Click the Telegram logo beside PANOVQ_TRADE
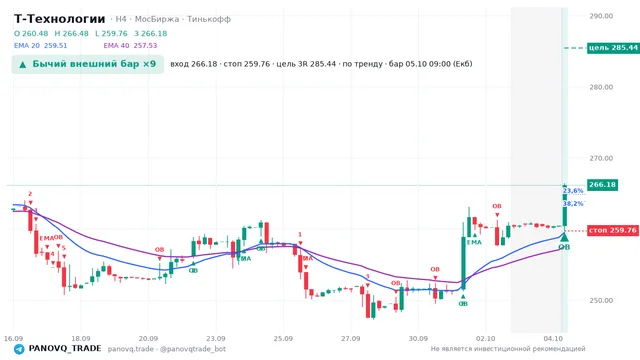The width and height of the screenshot is (640, 360). point(19,349)
